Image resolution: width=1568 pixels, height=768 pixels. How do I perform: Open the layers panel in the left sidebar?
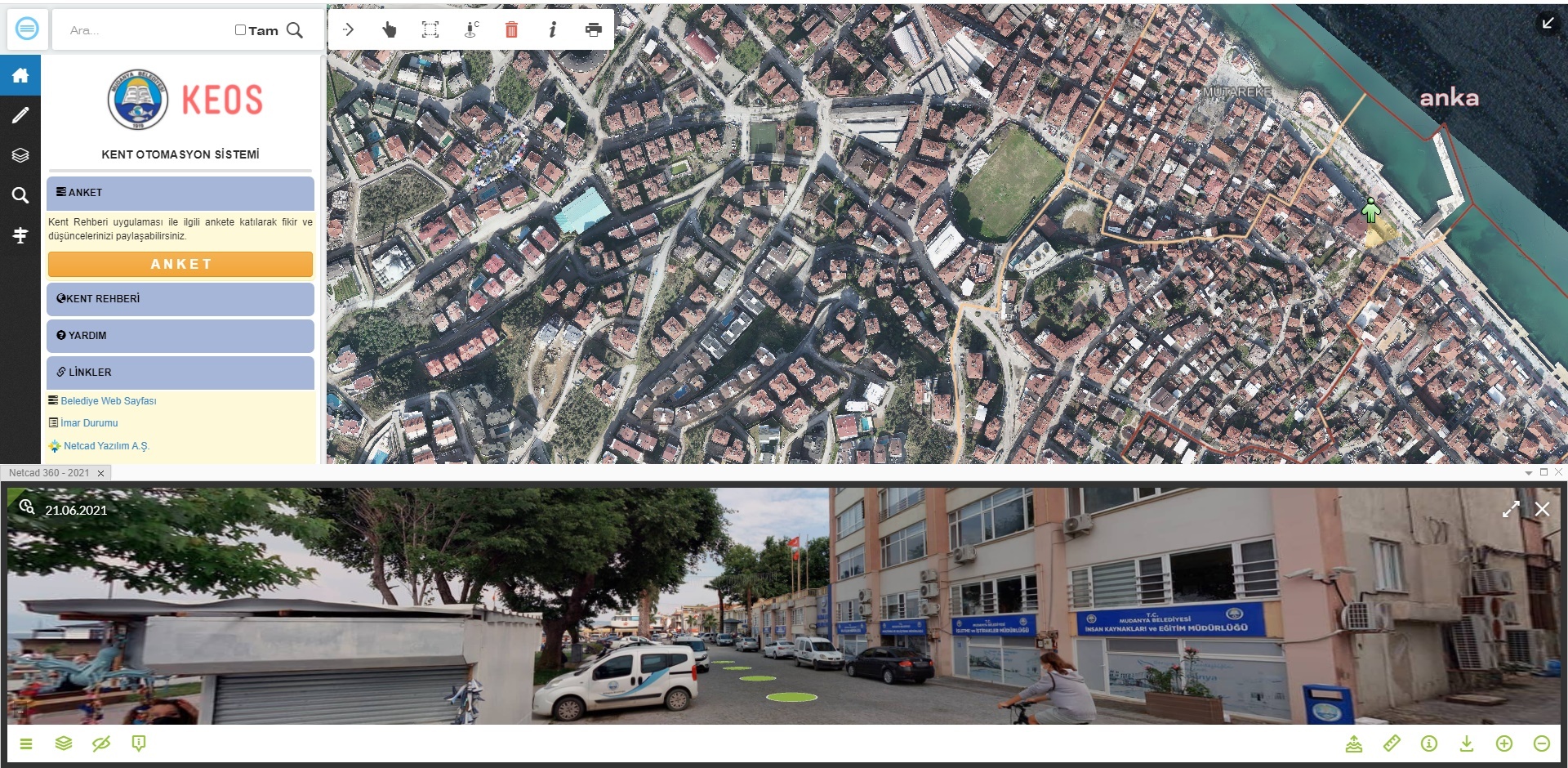pos(20,154)
